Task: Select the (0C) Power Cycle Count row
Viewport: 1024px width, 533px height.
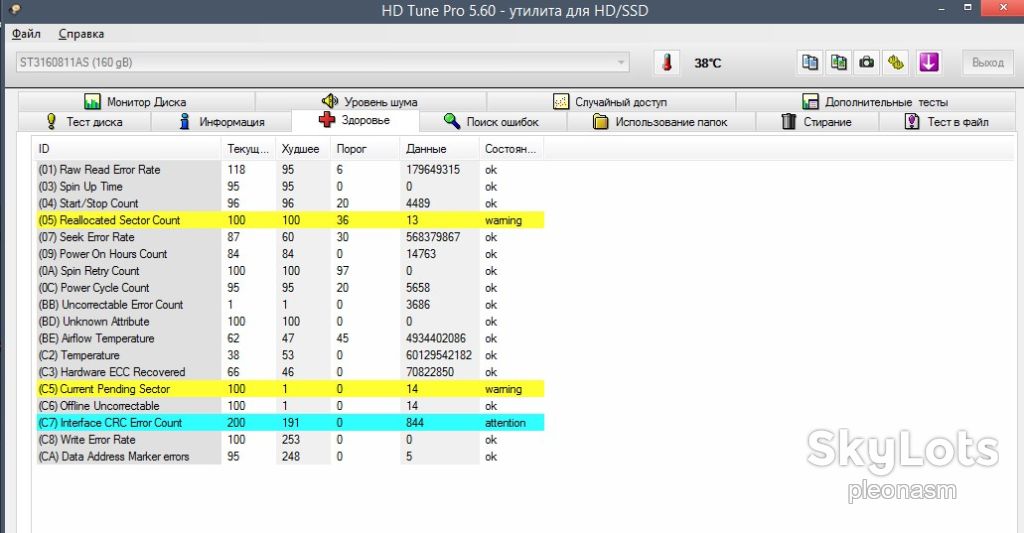Action: (x=290, y=288)
